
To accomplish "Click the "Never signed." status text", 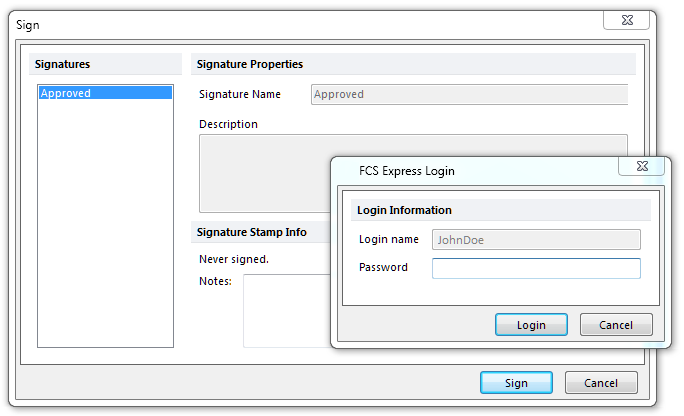I will click(234, 259).
